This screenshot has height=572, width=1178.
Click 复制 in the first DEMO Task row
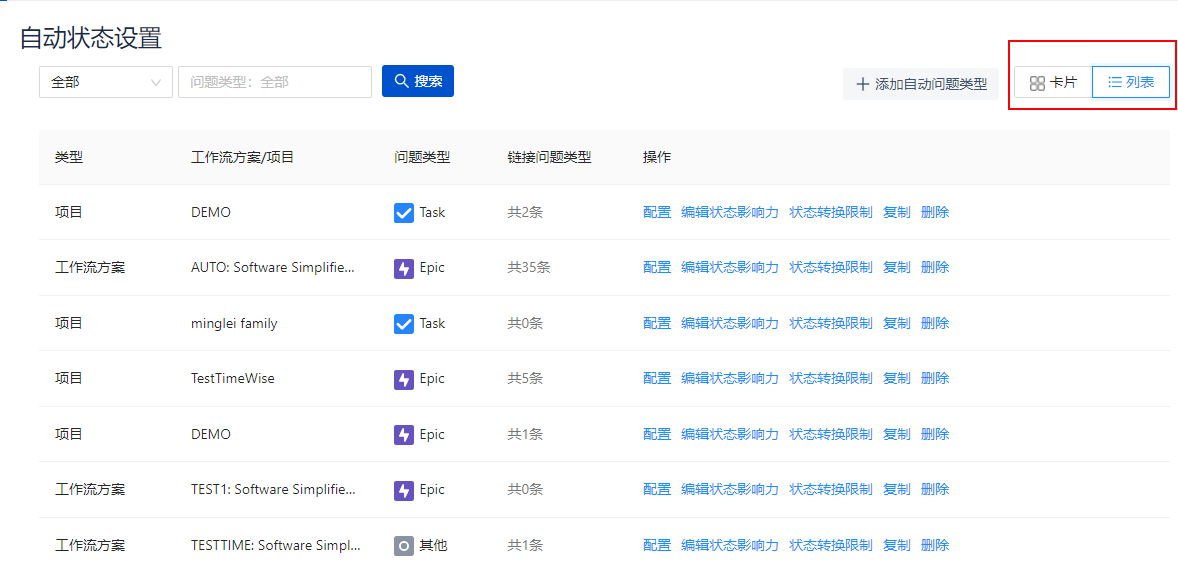tap(896, 212)
